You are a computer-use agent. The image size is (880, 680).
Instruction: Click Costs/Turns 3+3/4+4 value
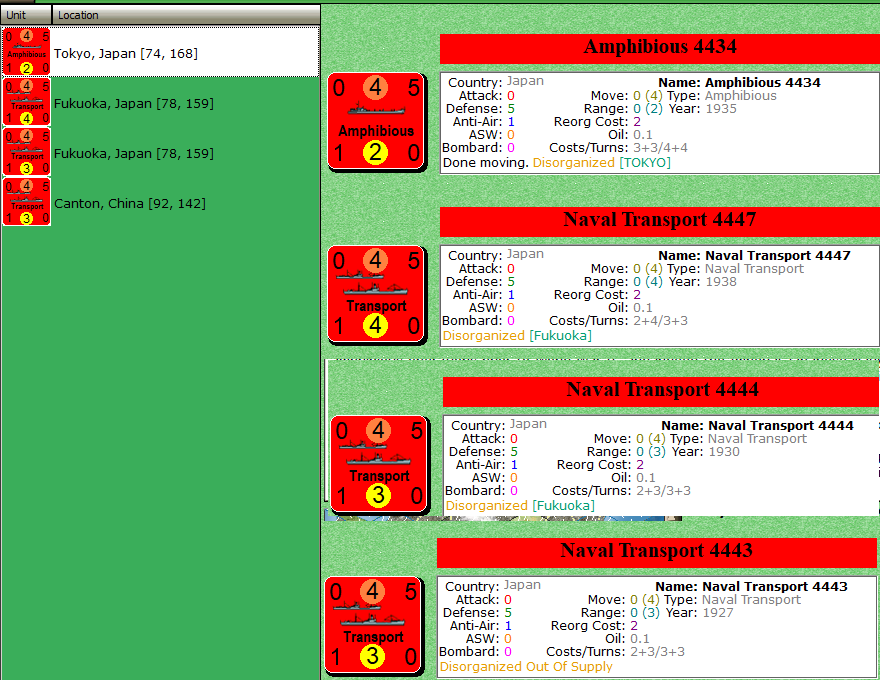tap(660, 148)
